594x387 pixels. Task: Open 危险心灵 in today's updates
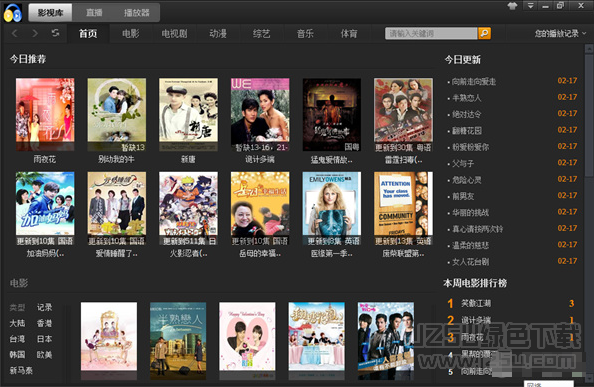[x=466, y=180]
